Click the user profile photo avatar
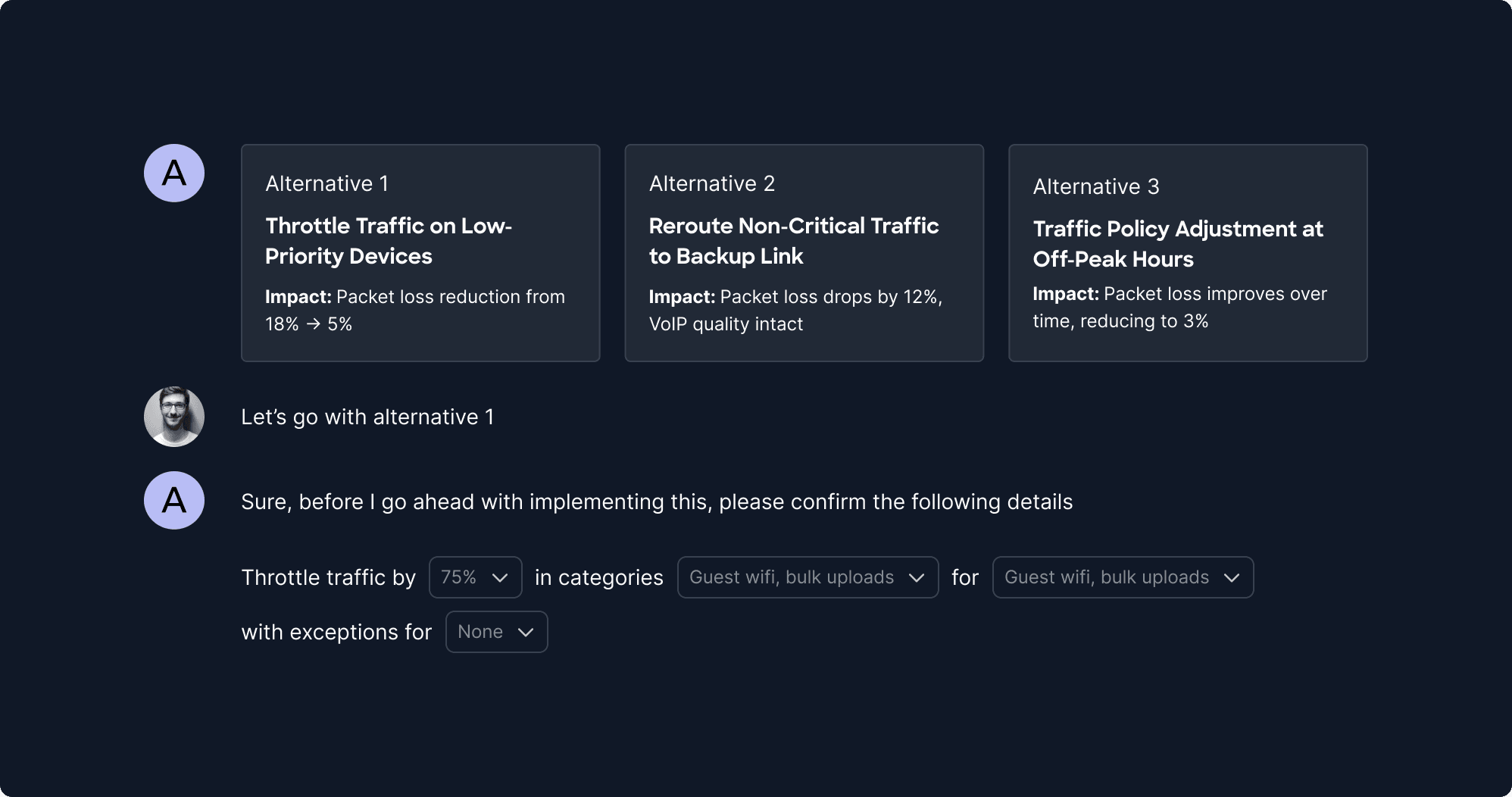 173,416
